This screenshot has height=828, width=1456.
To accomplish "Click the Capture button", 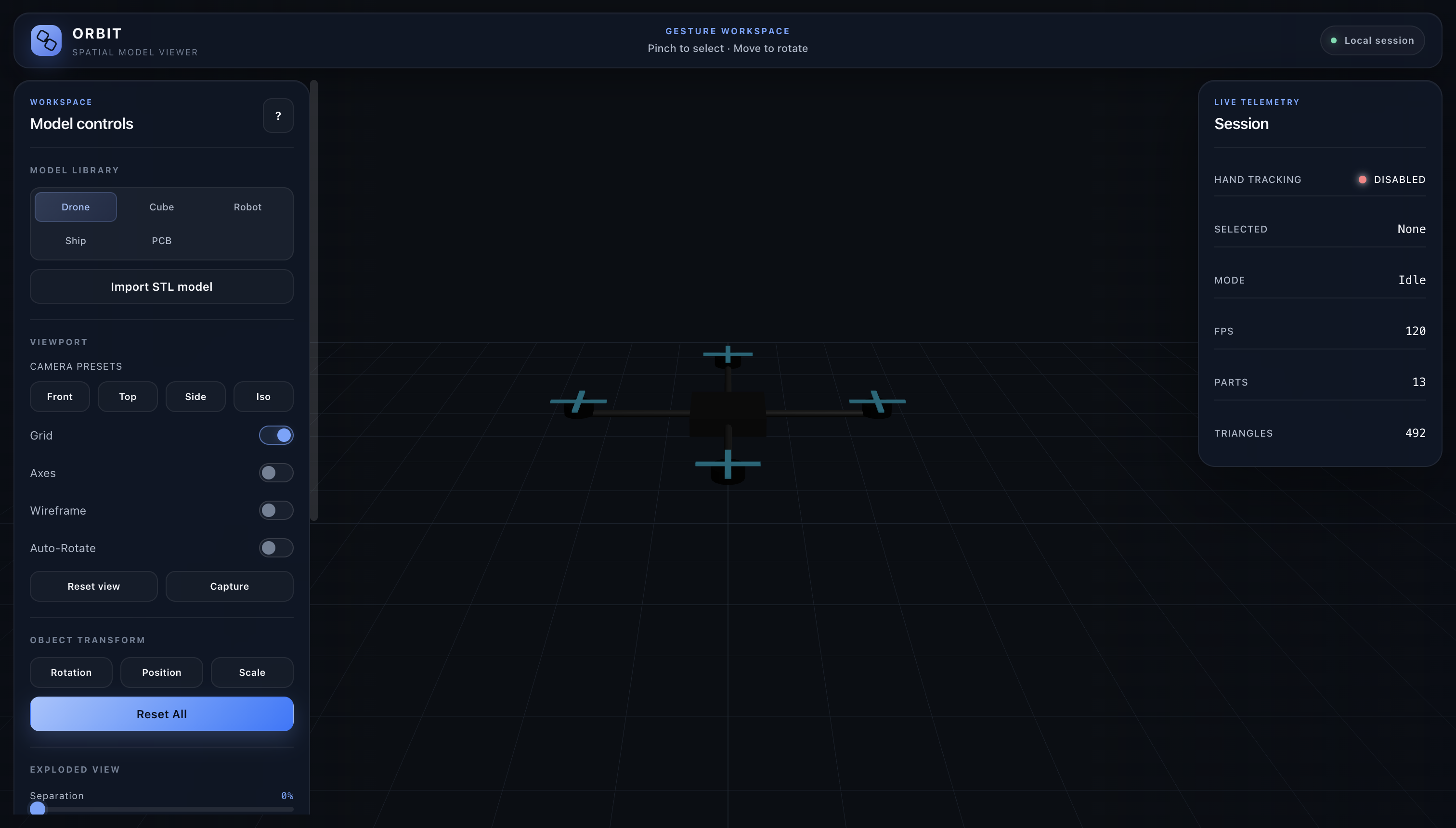I will point(230,586).
